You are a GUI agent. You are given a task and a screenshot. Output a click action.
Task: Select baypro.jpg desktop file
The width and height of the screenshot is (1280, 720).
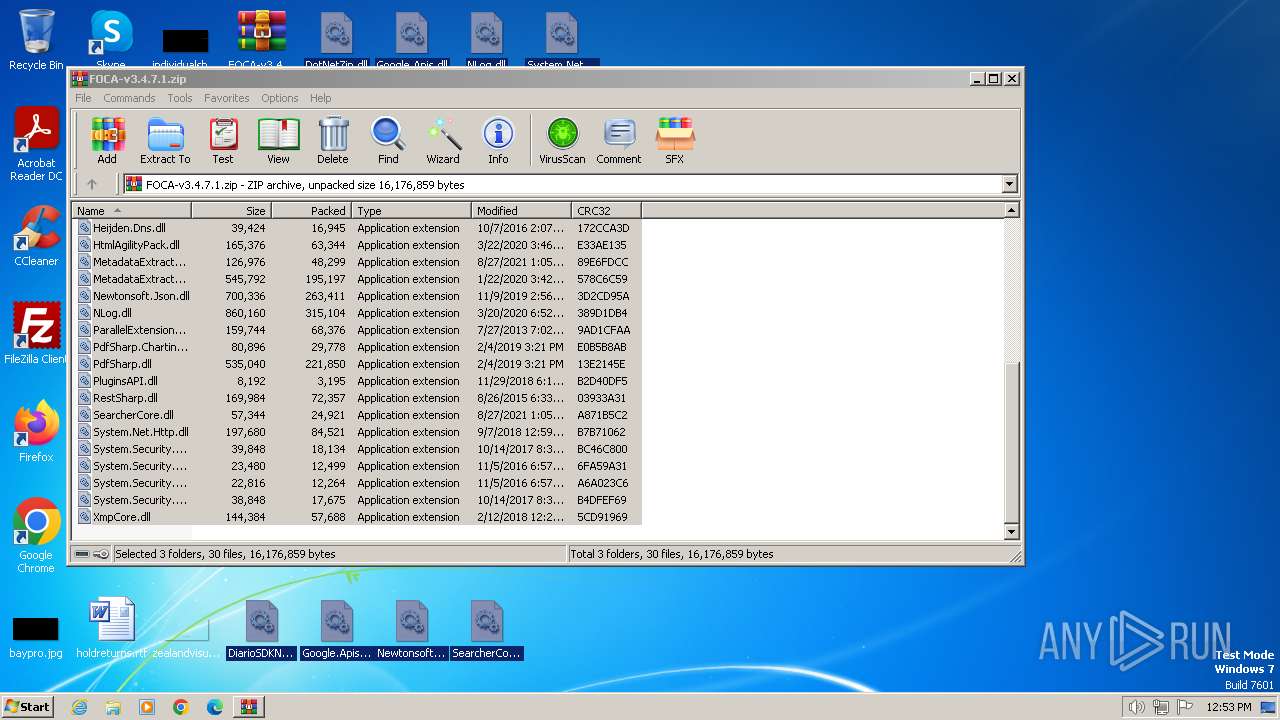coord(36,636)
